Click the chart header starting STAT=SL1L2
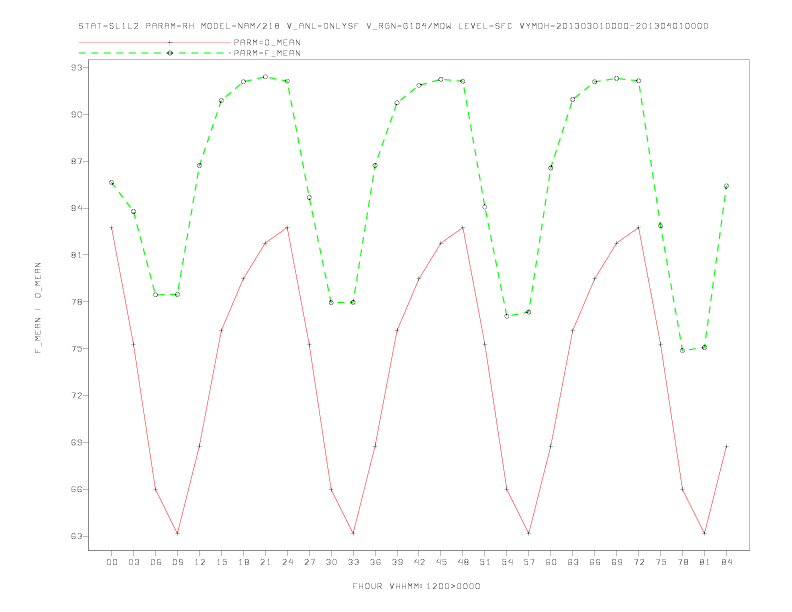 pos(393,26)
